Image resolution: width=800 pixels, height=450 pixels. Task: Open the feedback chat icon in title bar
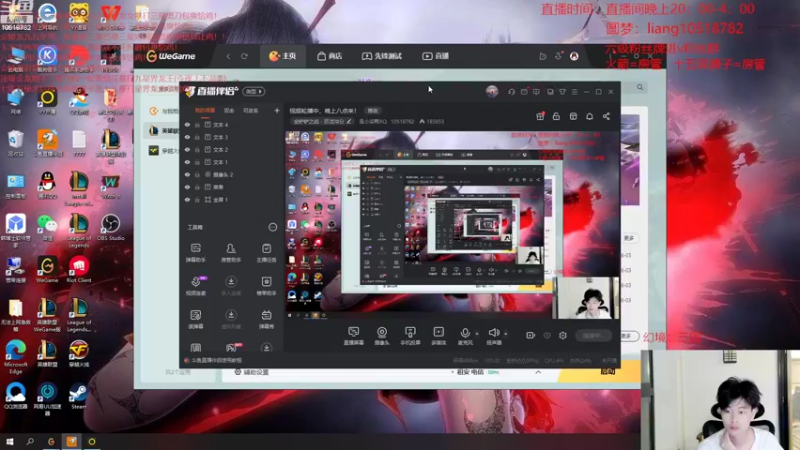(x=536, y=92)
